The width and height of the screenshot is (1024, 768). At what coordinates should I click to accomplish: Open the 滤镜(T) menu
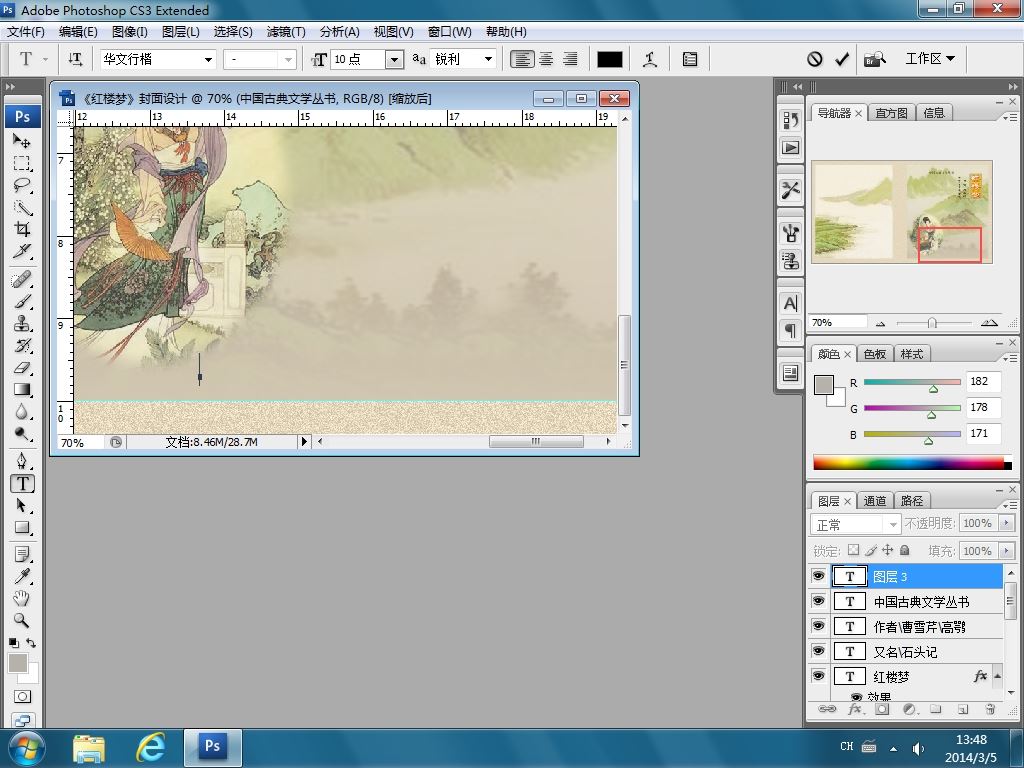coord(285,31)
